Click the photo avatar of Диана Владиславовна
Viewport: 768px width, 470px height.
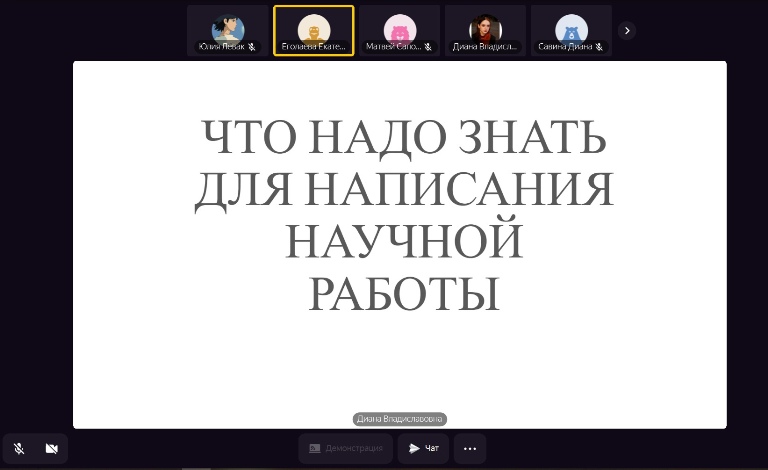[485, 27]
